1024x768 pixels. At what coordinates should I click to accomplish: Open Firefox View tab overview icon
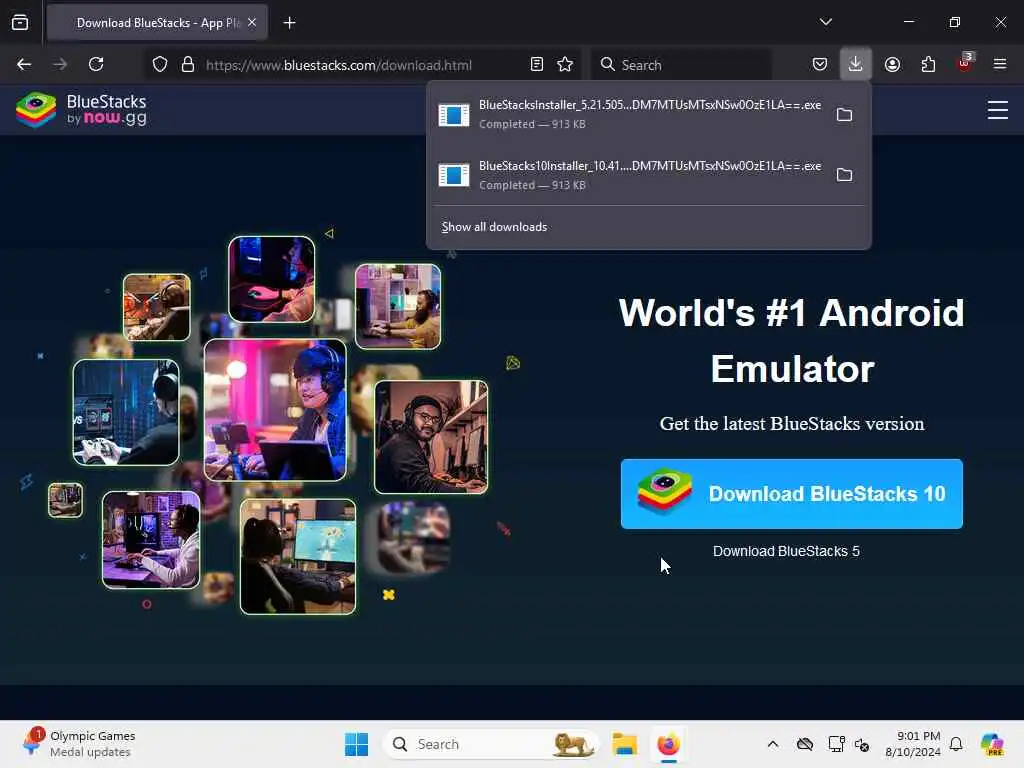20,23
